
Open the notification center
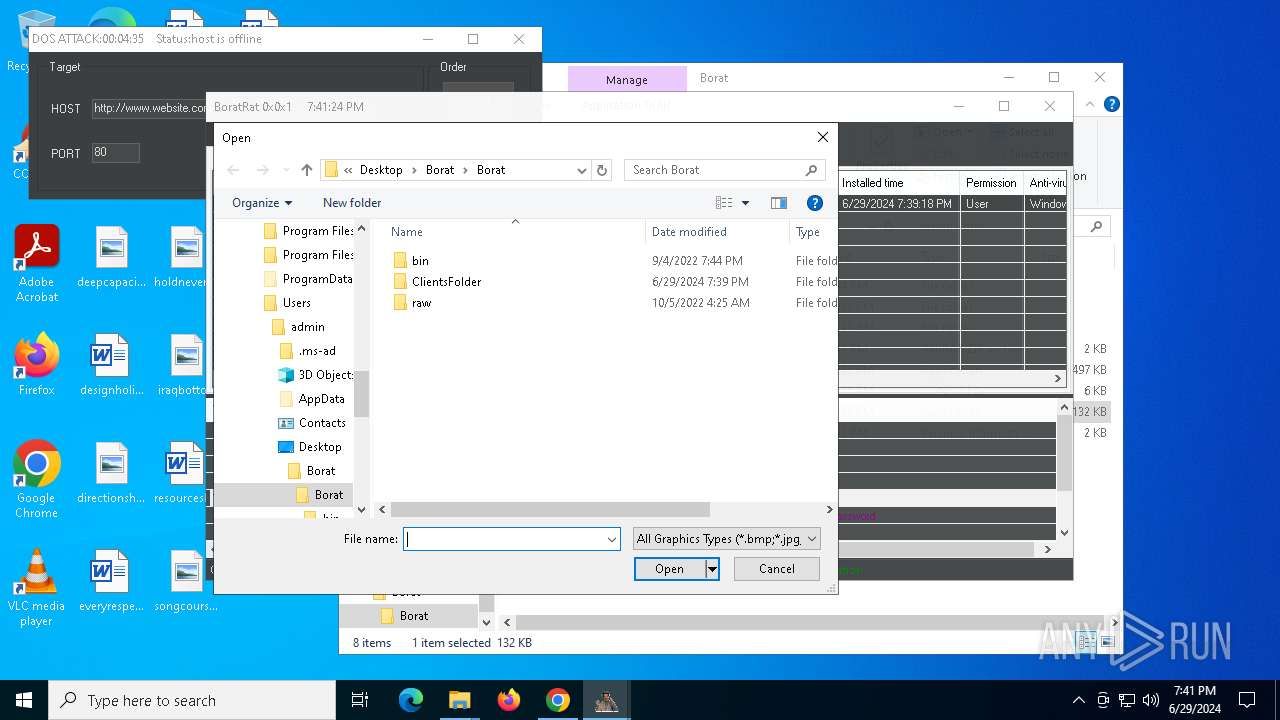[1247, 700]
